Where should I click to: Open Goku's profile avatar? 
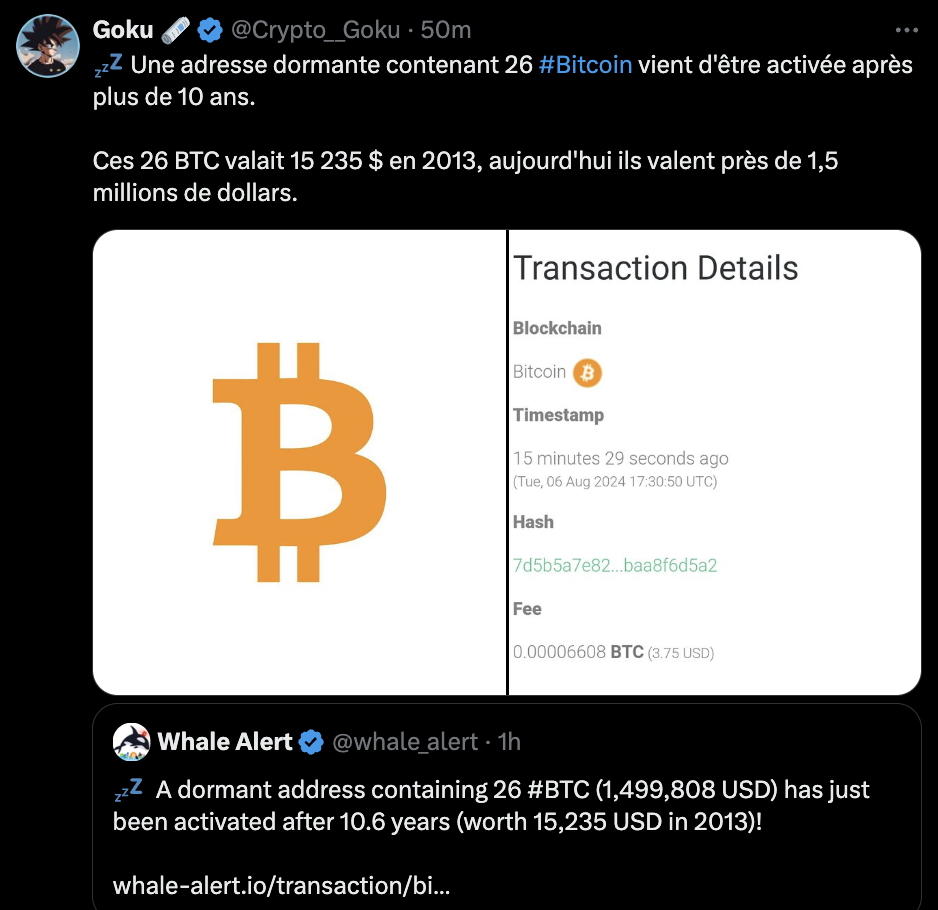(49, 46)
